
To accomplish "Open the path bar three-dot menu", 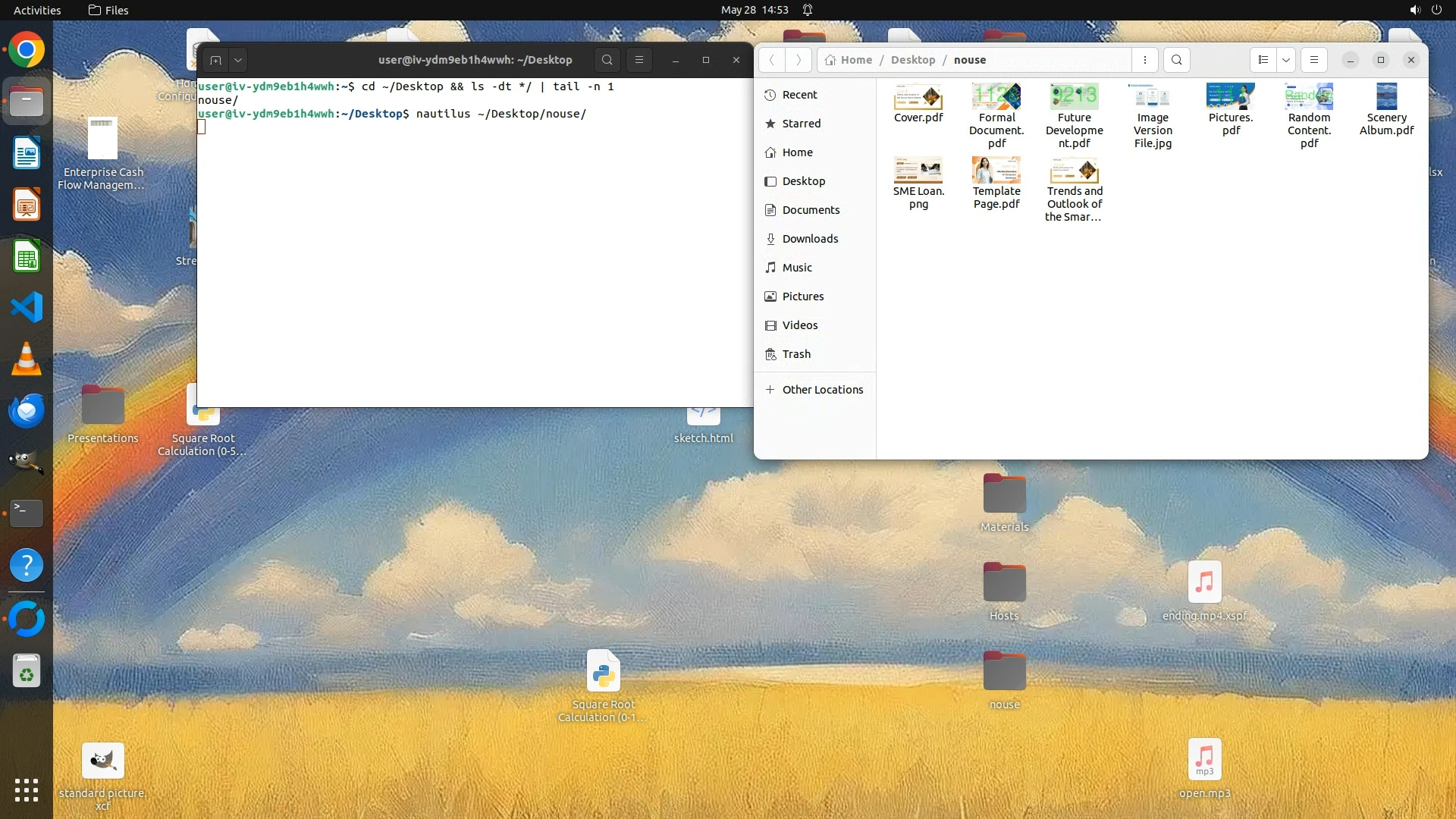I will [1145, 60].
